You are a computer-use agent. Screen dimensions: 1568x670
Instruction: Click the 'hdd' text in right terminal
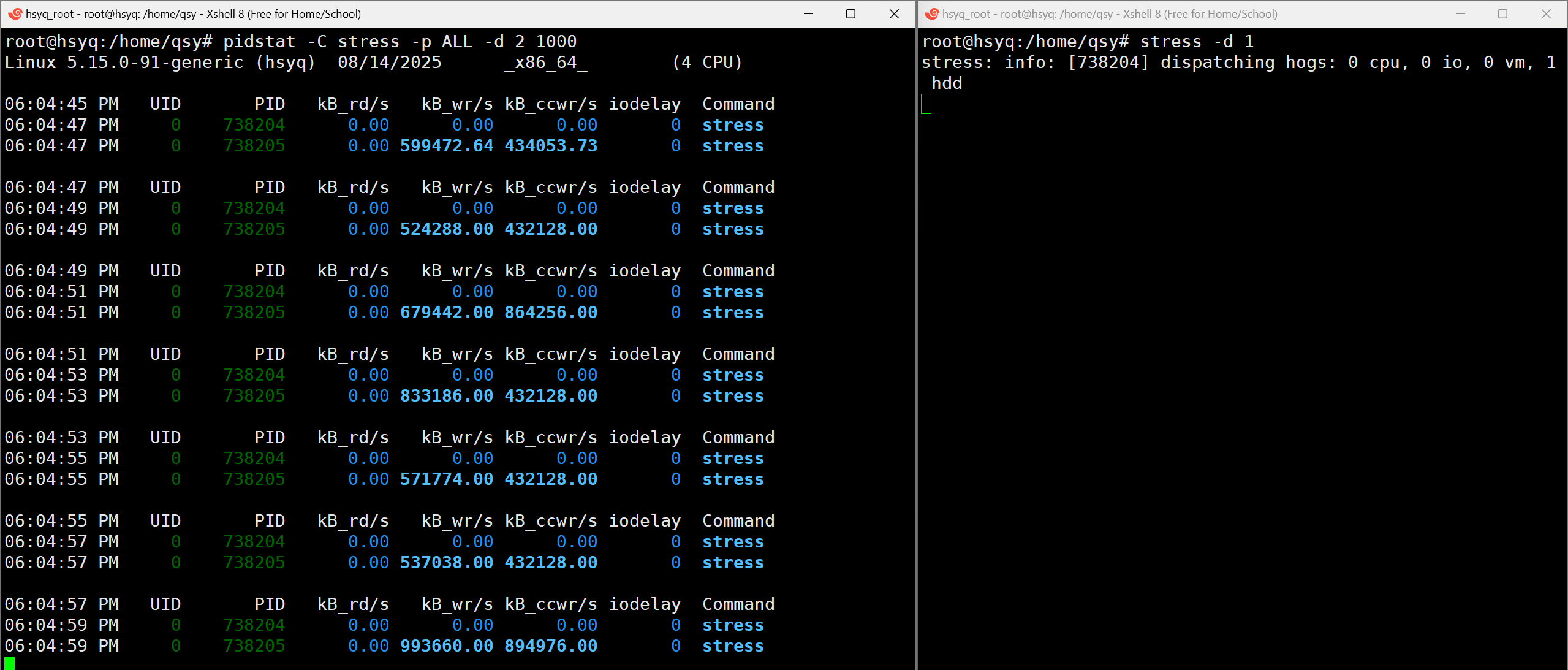tap(947, 83)
